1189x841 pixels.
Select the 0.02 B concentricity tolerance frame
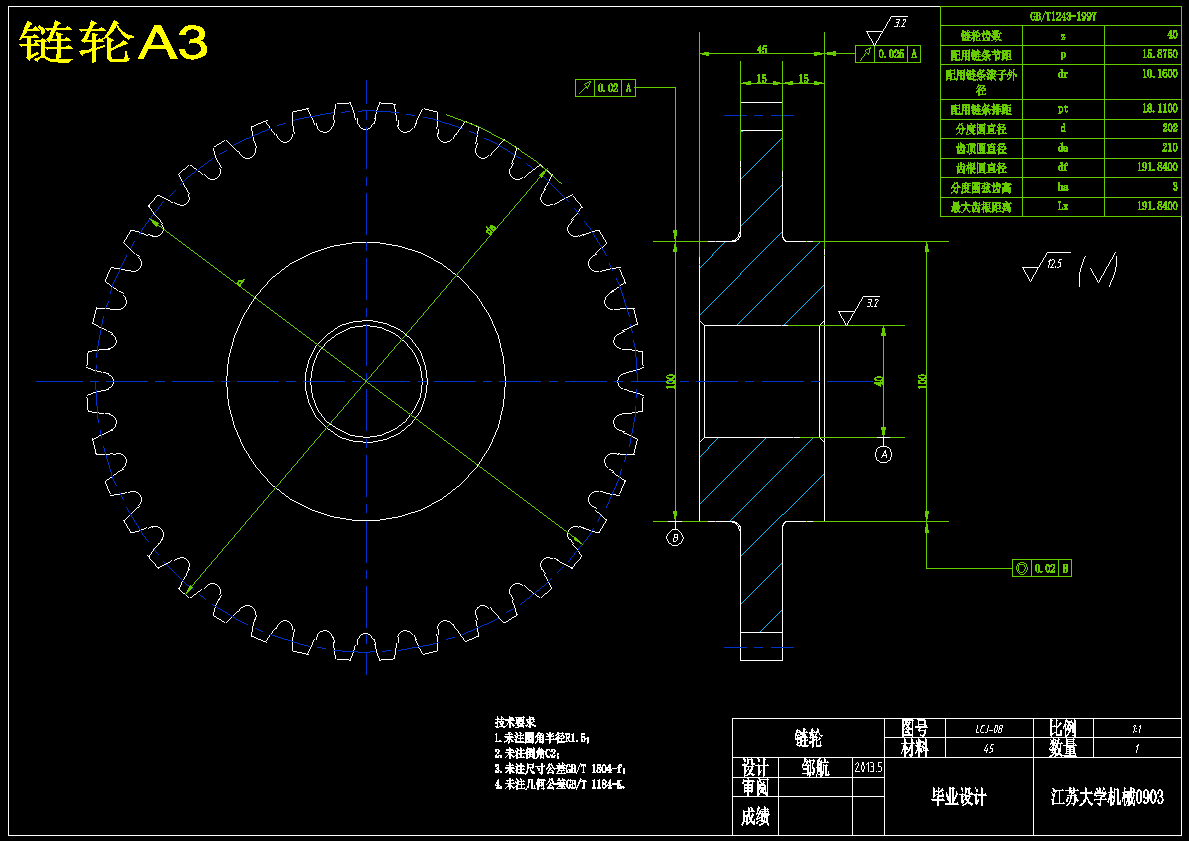pos(1042,568)
